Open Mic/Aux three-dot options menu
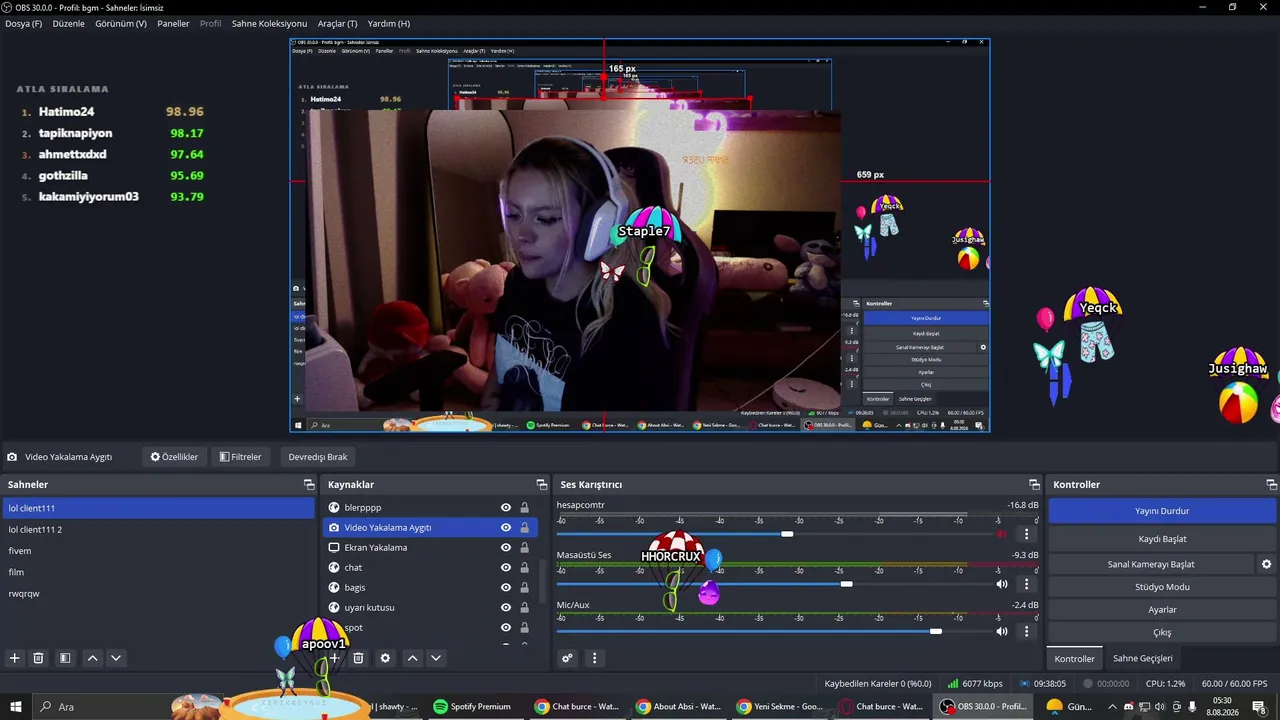 [x=1026, y=632]
